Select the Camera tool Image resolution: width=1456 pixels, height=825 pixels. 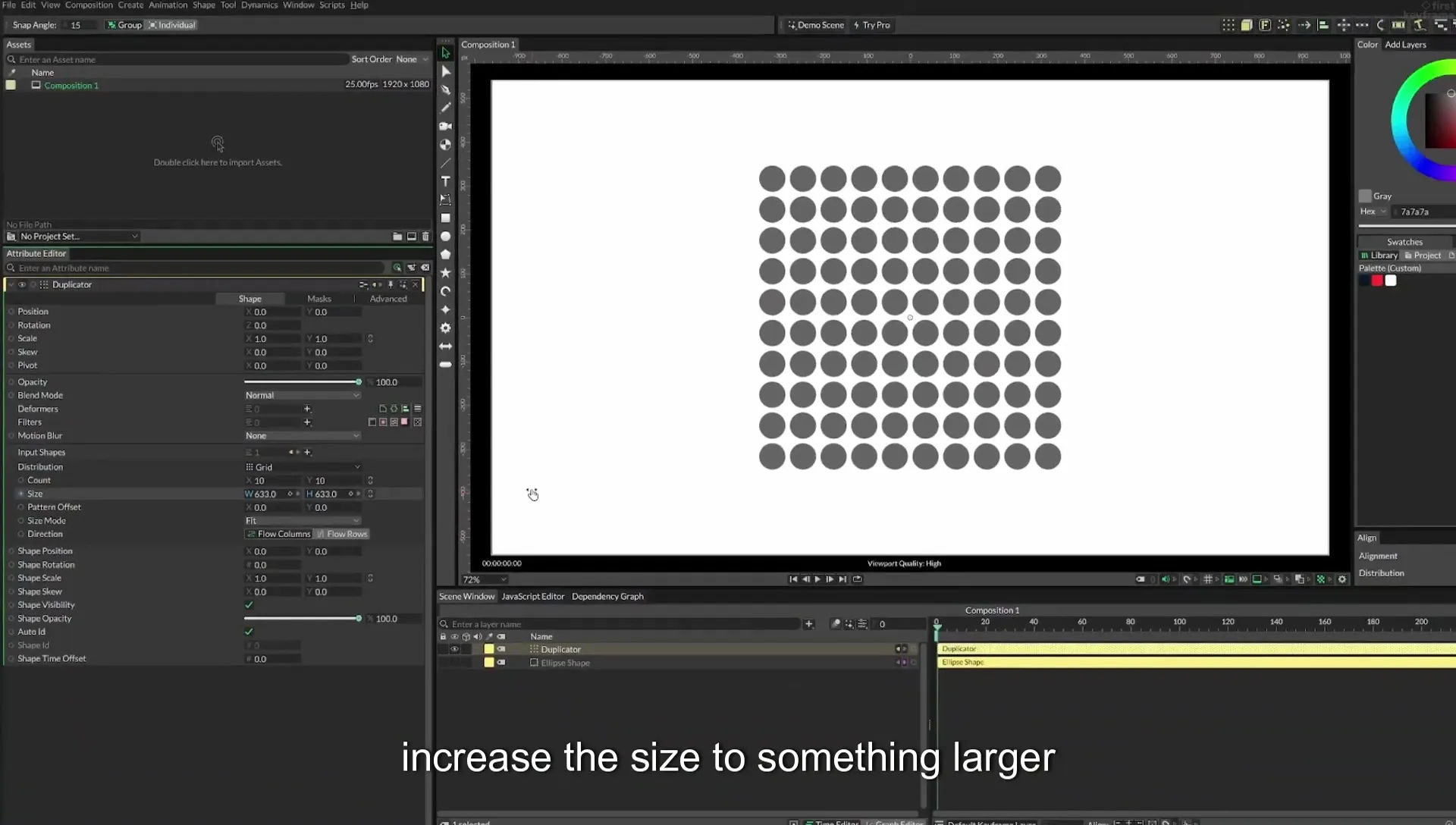click(x=445, y=126)
